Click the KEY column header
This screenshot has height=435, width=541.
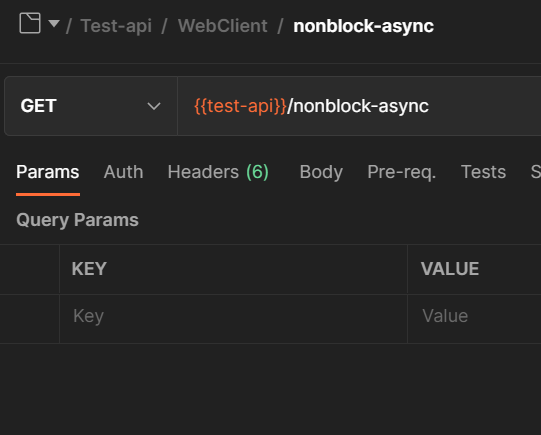click(89, 269)
